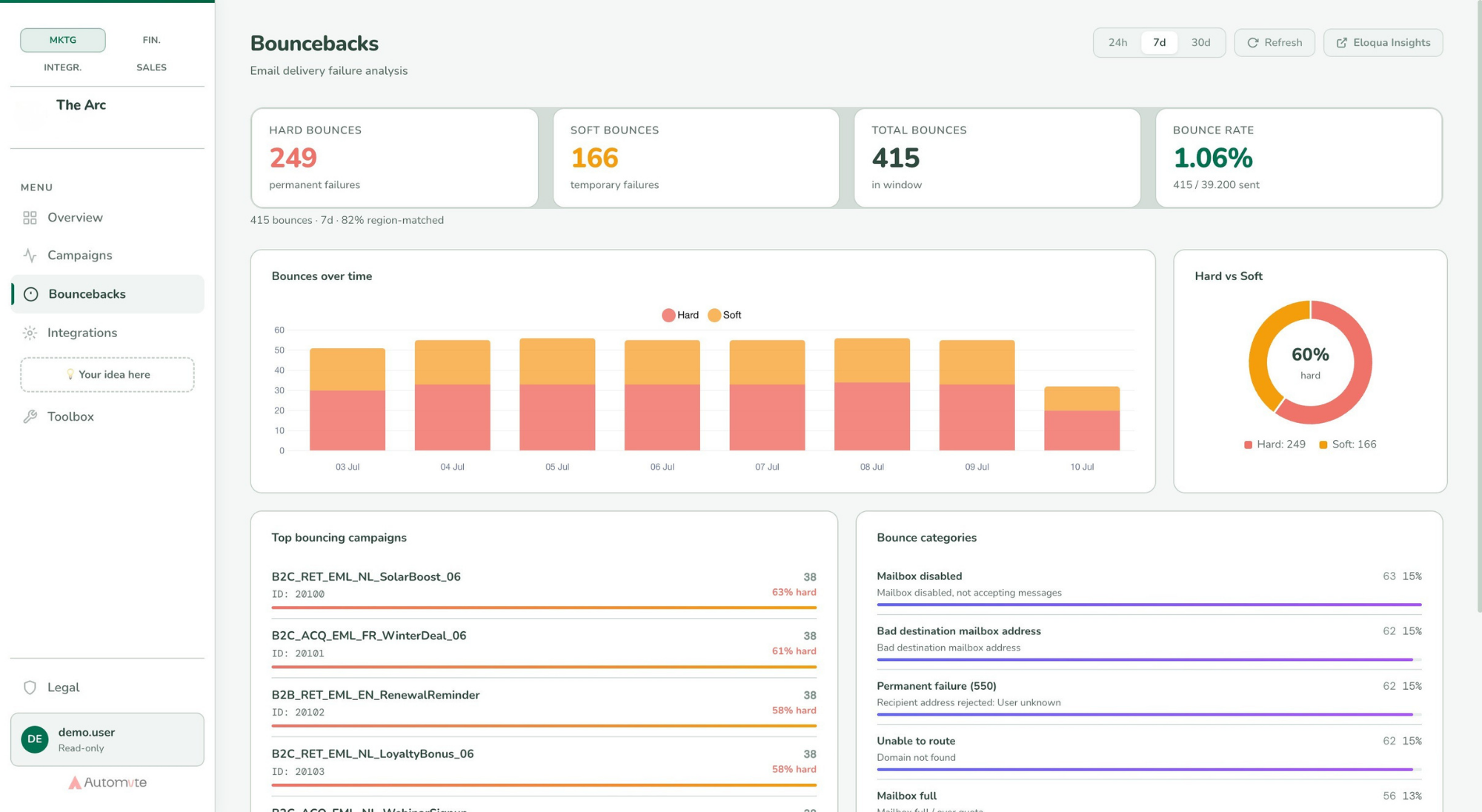Select the 30d time window
Viewport: 1482px width, 812px height.
point(1200,43)
